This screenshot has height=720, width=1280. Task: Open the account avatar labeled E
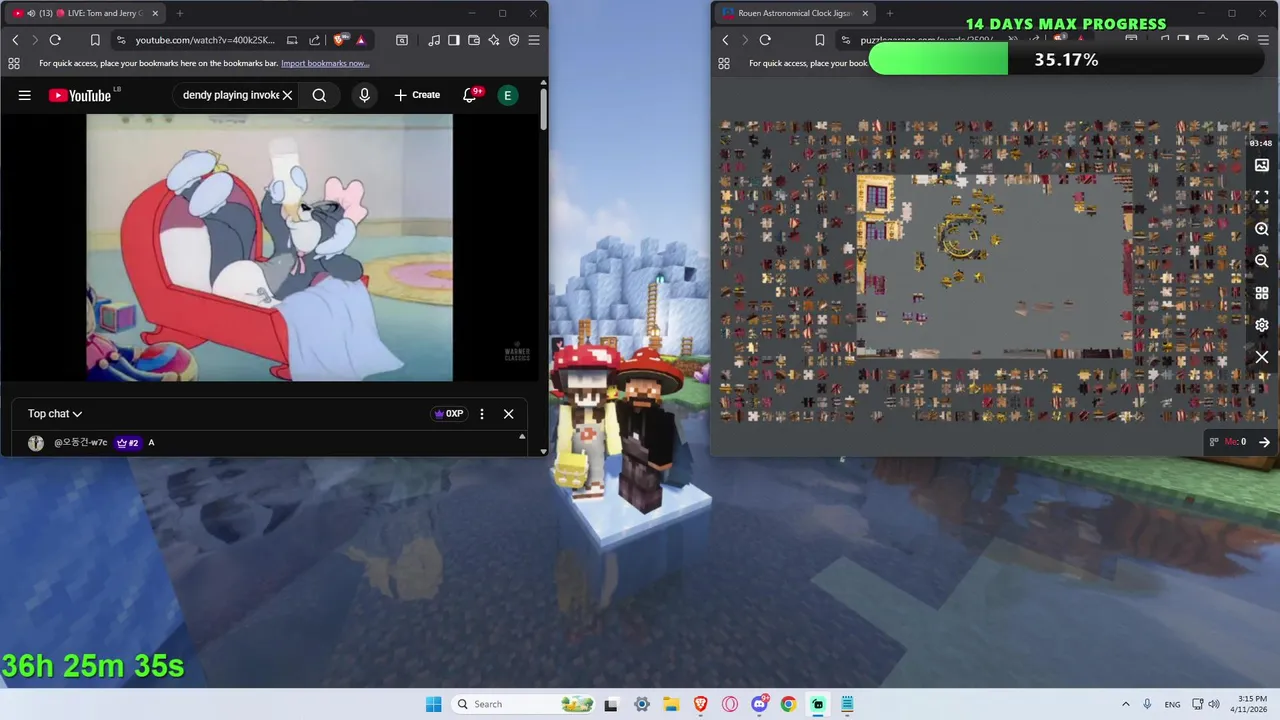pyautogui.click(x=508, y=95)
